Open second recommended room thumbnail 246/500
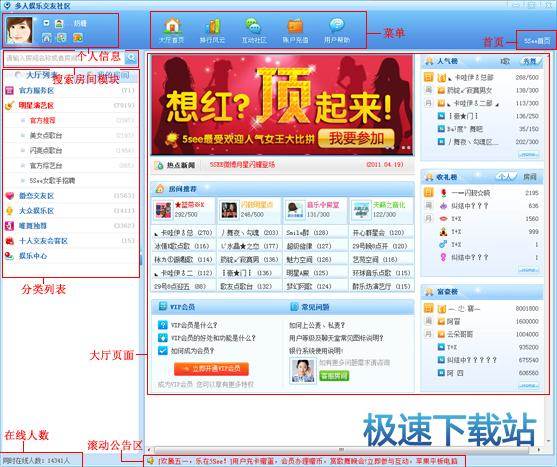This screenshot has width=557, height=467. 229,210
